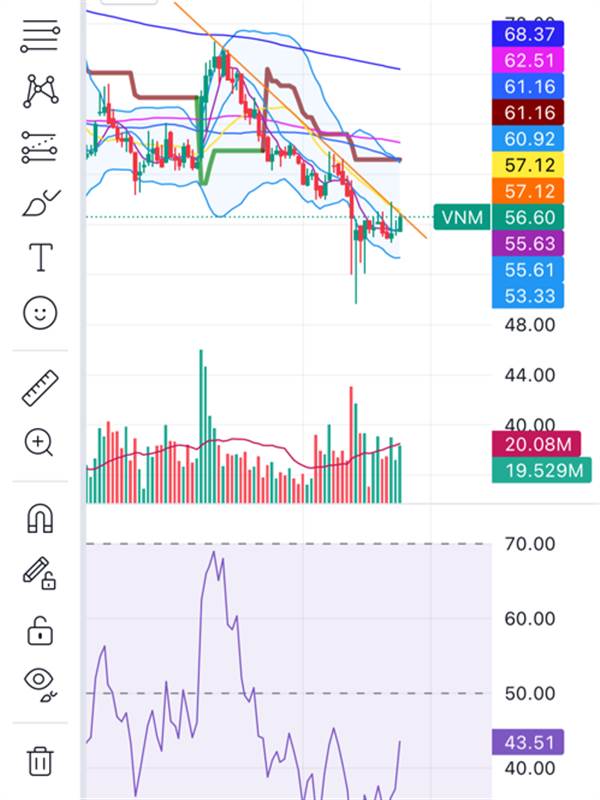
Task: Toggle hide all drawings eye icon
Action: pos(40,685)
